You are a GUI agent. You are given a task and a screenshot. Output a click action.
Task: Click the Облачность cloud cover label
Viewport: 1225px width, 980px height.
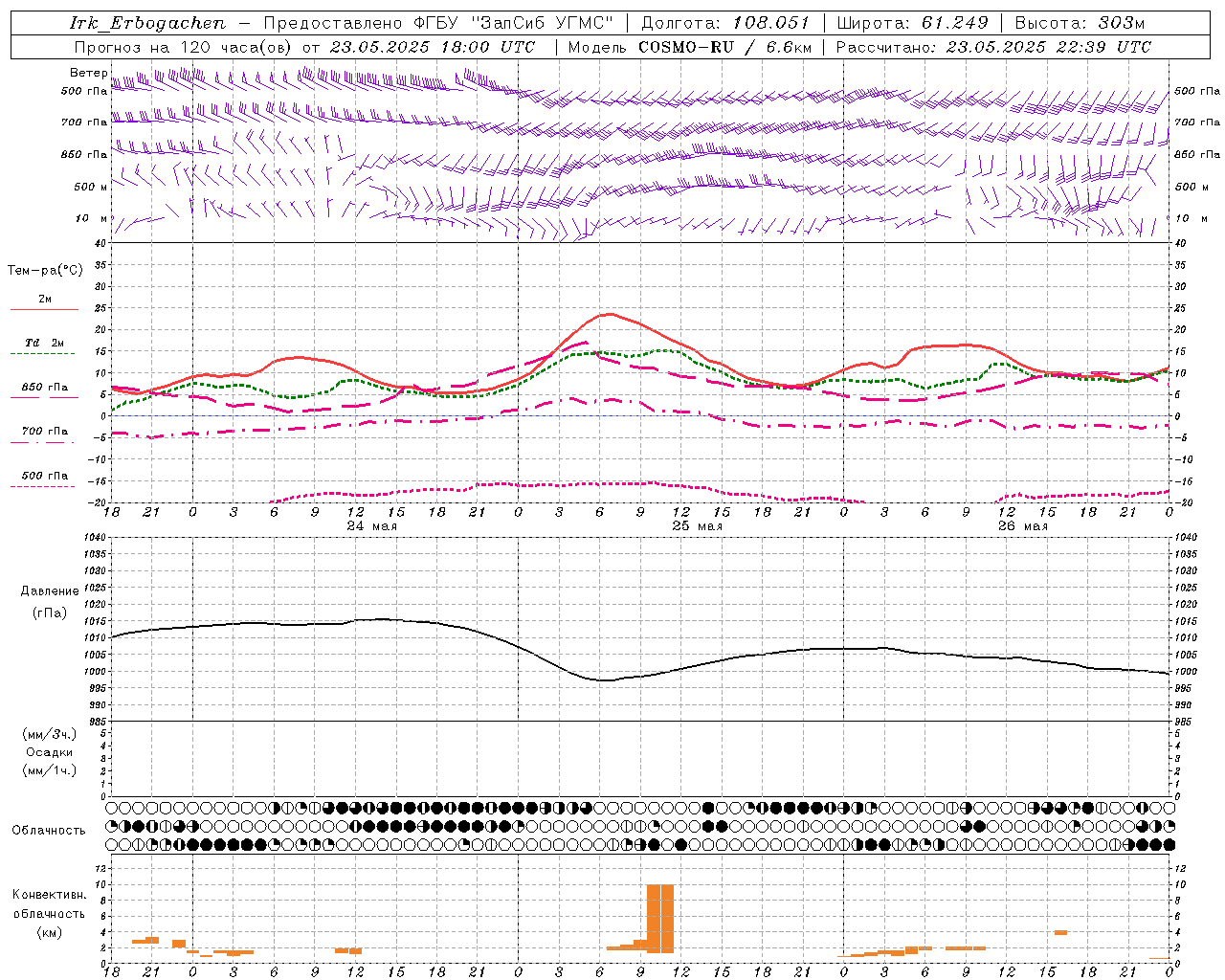pos(49,830)
